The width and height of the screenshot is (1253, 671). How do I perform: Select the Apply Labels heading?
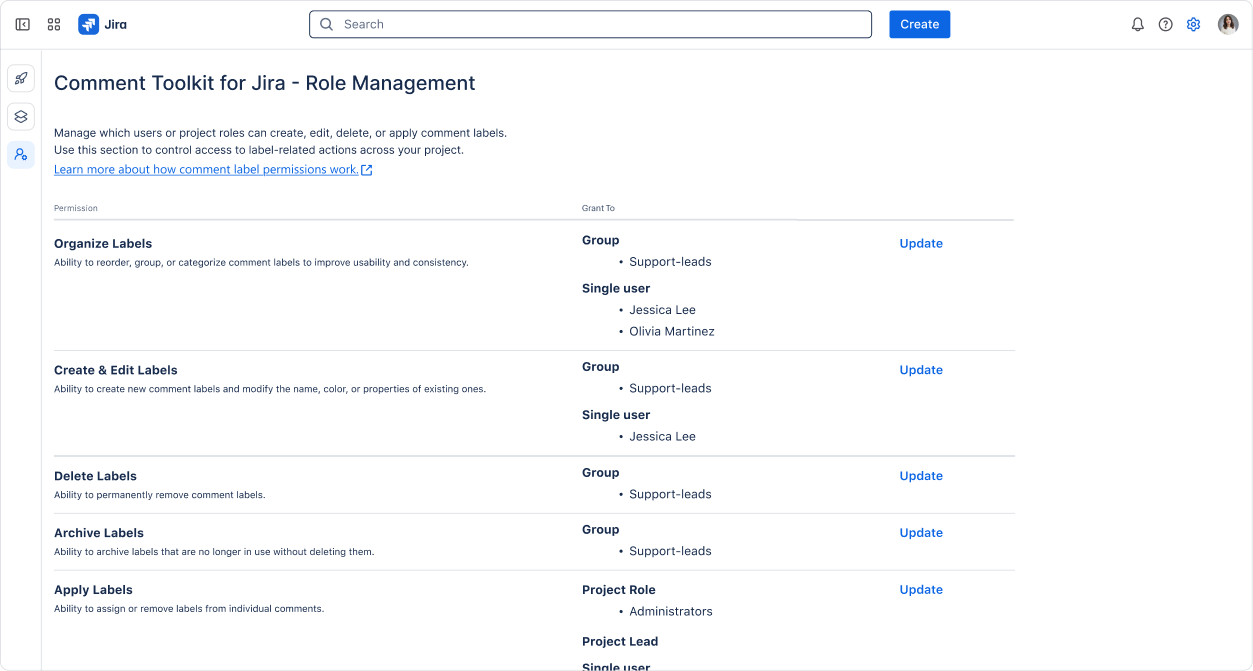click(x=93, y=590)
